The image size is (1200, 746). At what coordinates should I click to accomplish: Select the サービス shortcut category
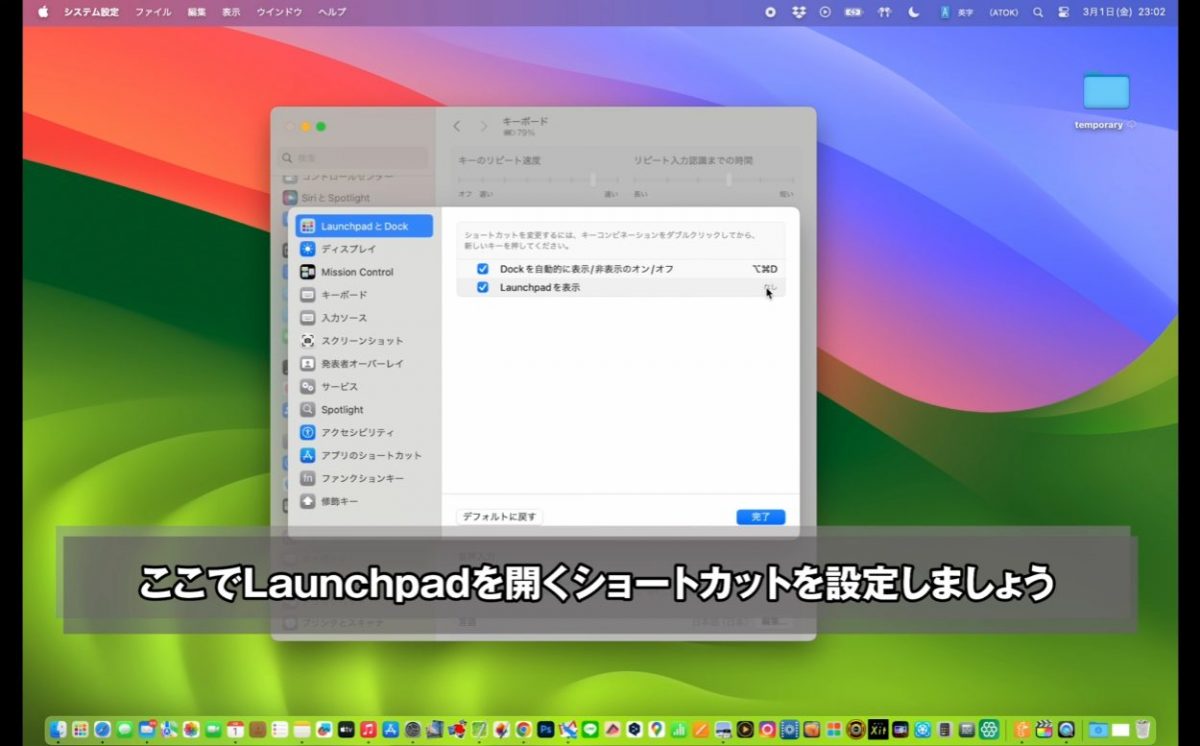click(x=364, y=387)
